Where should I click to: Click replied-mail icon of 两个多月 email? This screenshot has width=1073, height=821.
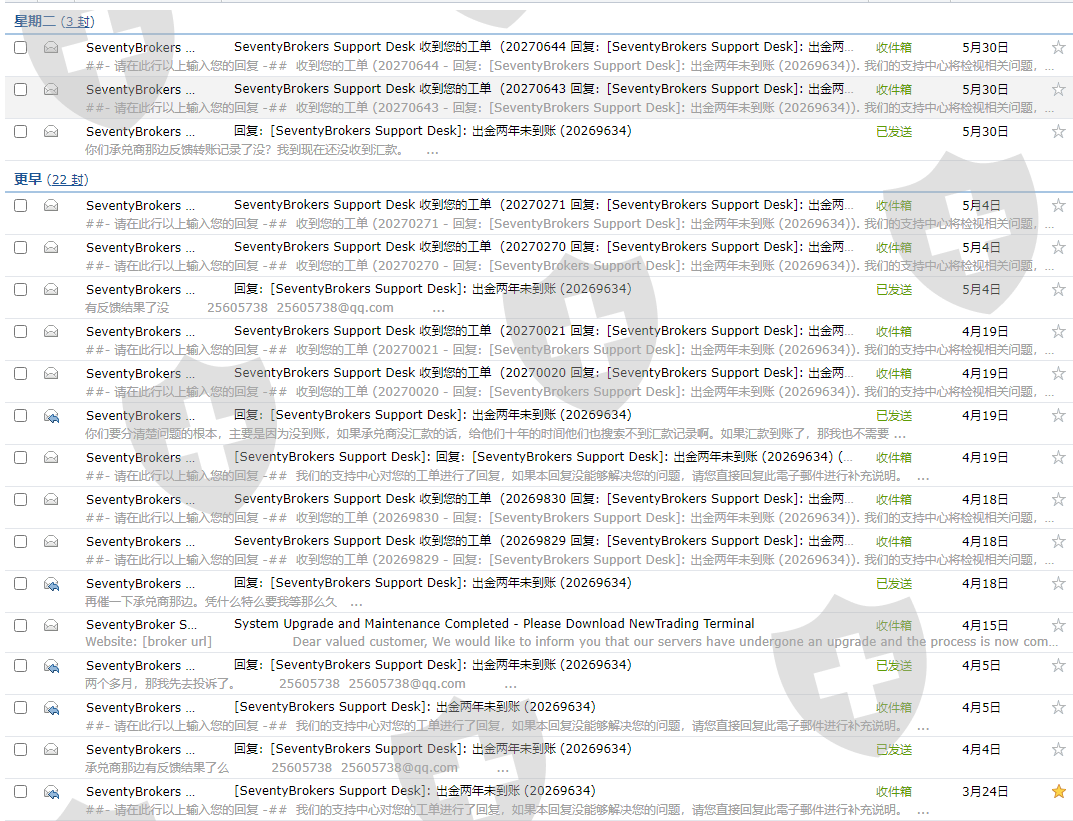click(51, 666)
